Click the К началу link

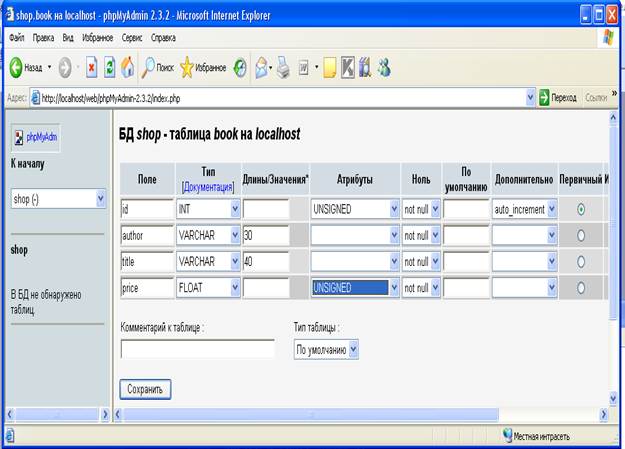point(28,164)
